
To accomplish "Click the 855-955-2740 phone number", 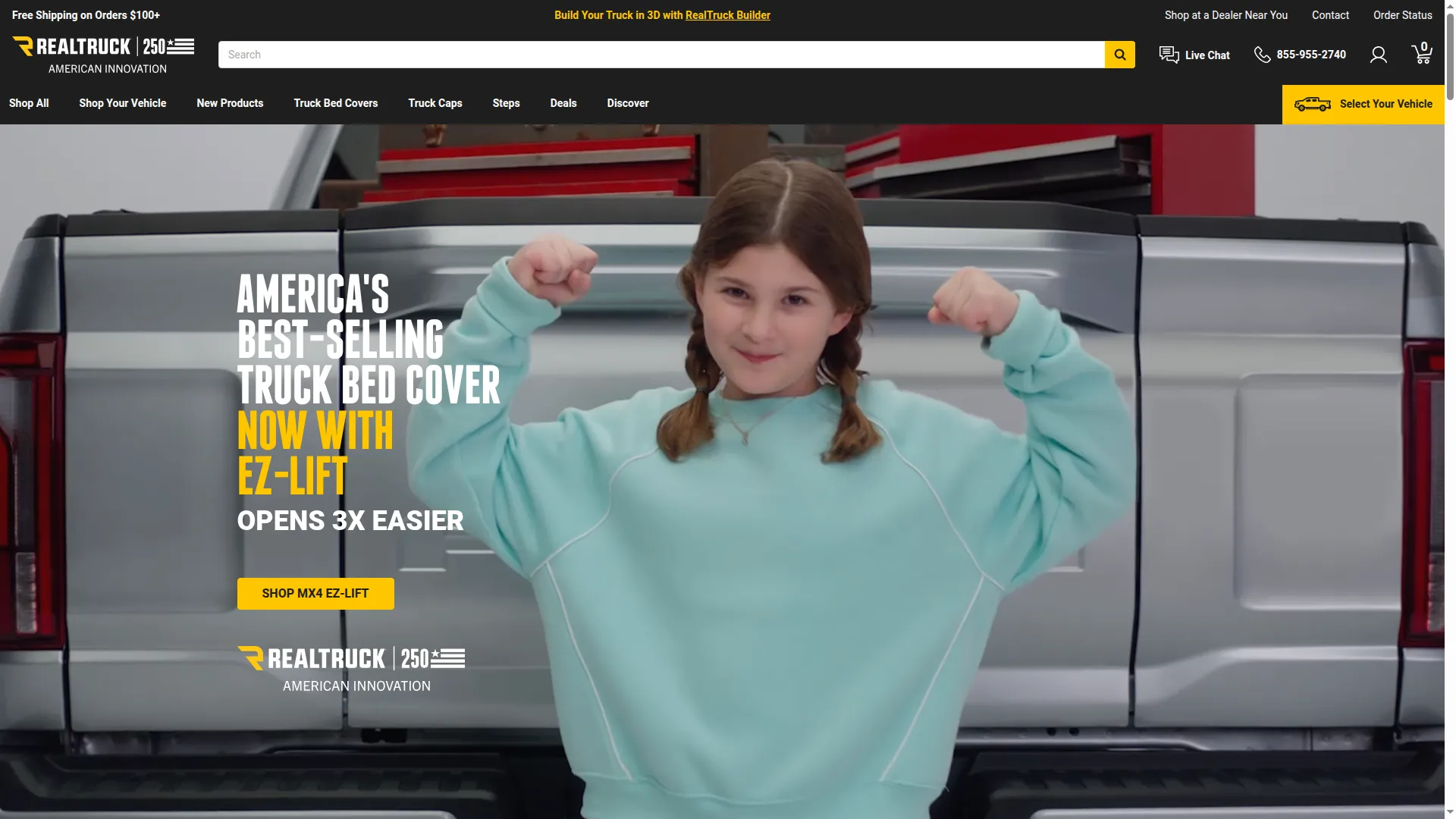I will [x=1311, y=55].
